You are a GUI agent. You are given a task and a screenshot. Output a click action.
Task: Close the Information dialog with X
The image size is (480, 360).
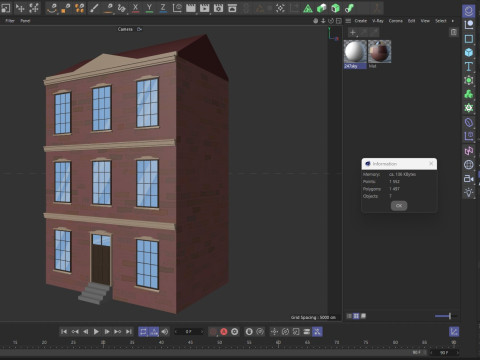click(431, 163)
